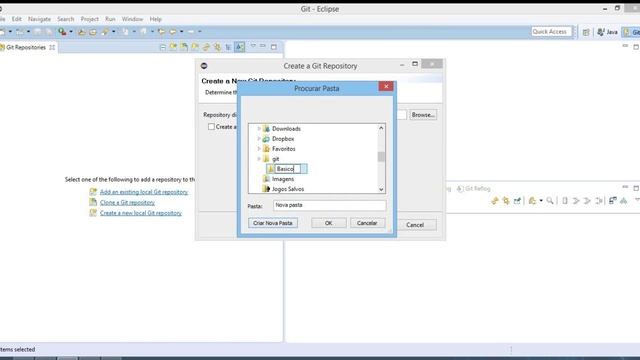Toggle Link with Selection icon in Git Repositories toolbar

(x=206, y=47)
